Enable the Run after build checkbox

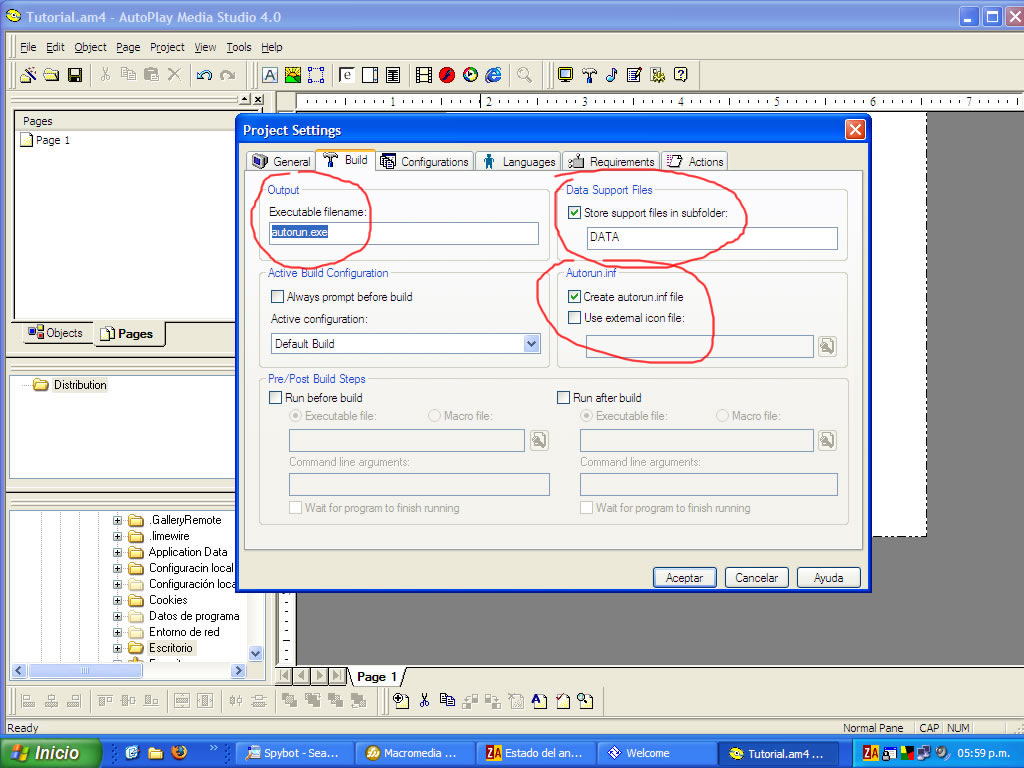click(x=564, y=398)
